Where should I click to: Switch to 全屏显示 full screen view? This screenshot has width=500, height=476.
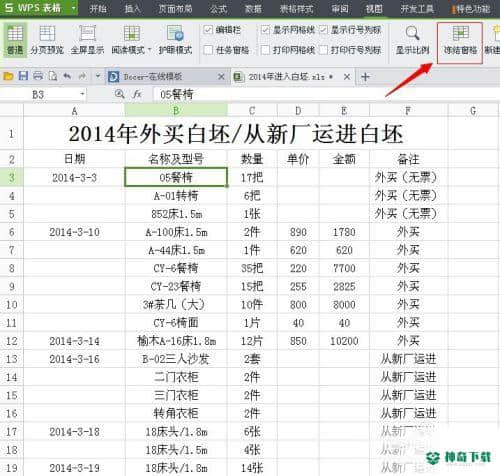coord(87,40)
